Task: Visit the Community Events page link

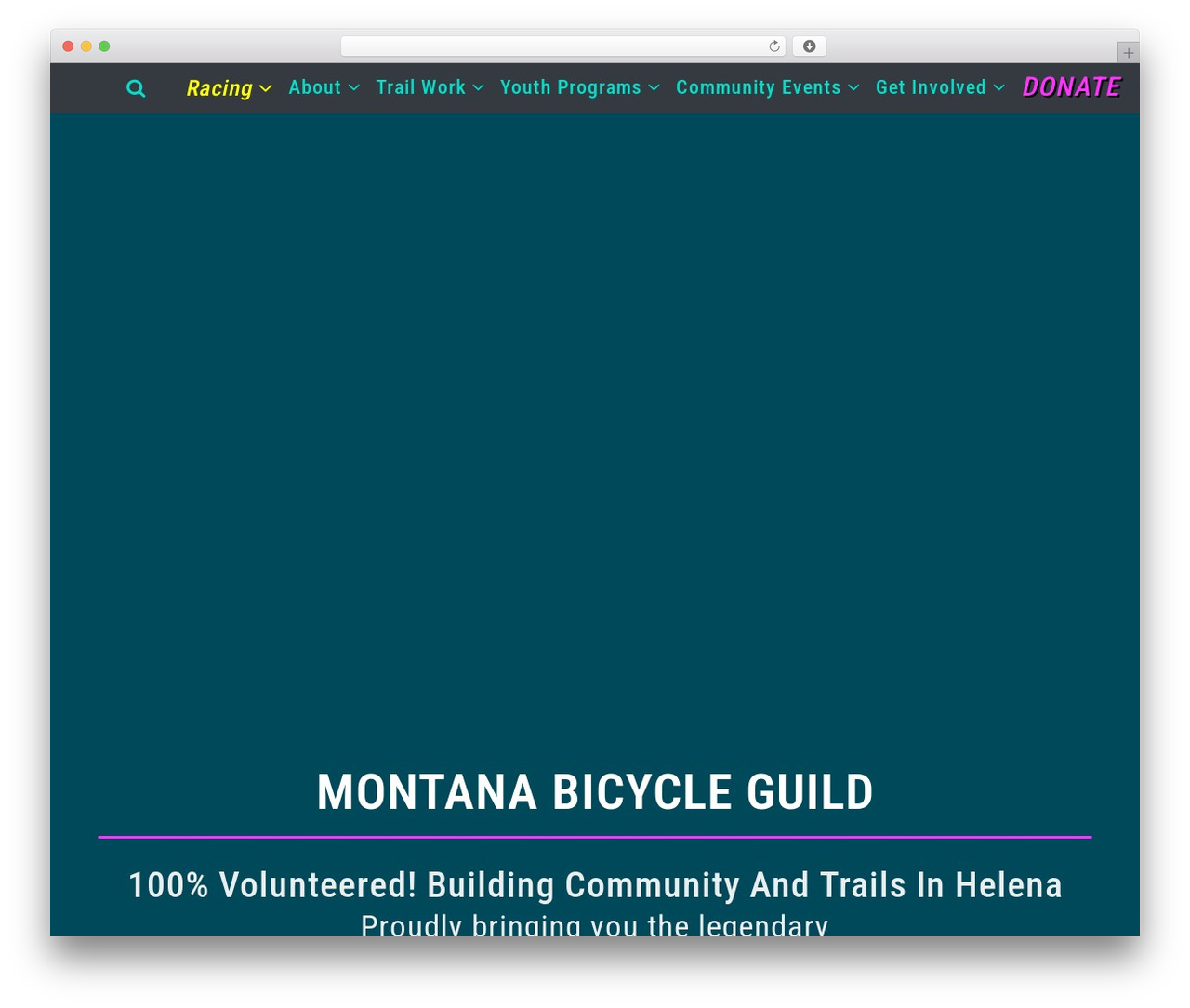Action: 759,87
